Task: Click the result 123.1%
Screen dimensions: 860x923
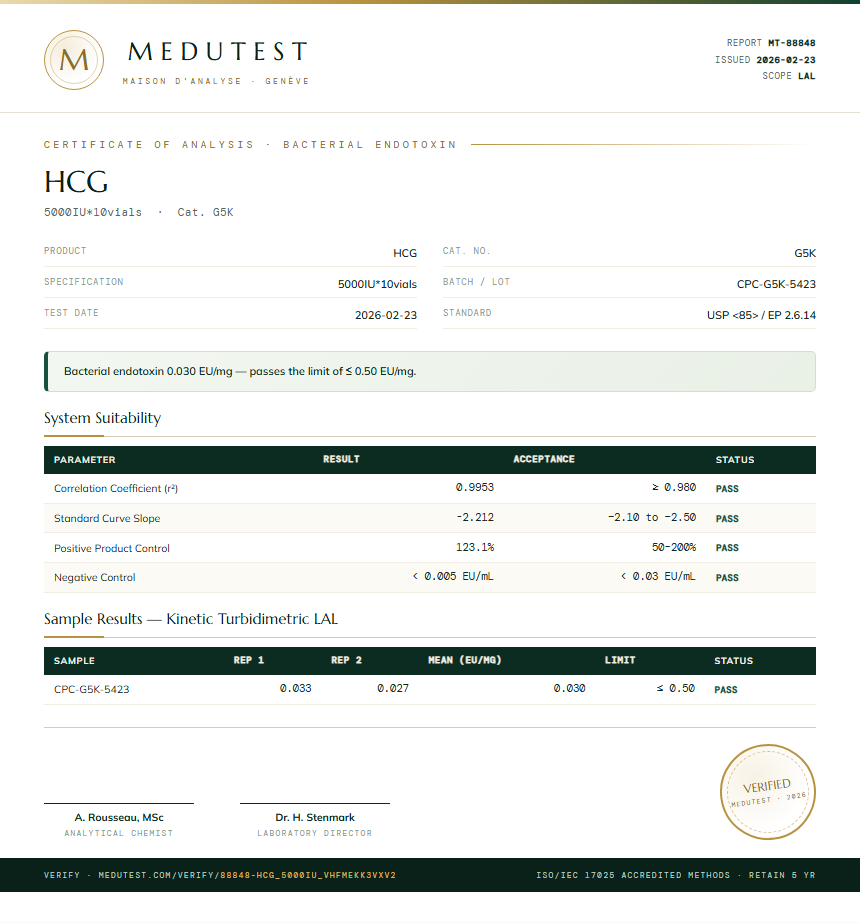Action: pyautogui.click(x=475, y=547)
